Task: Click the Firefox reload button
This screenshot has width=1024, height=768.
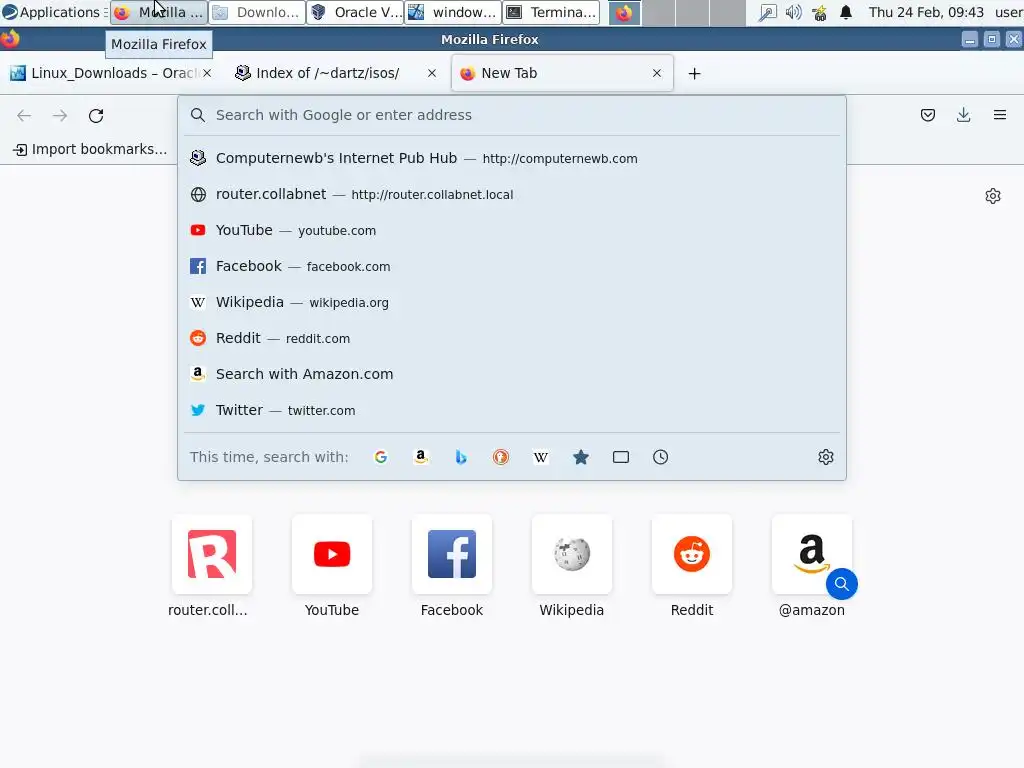Action: point(96,116)
